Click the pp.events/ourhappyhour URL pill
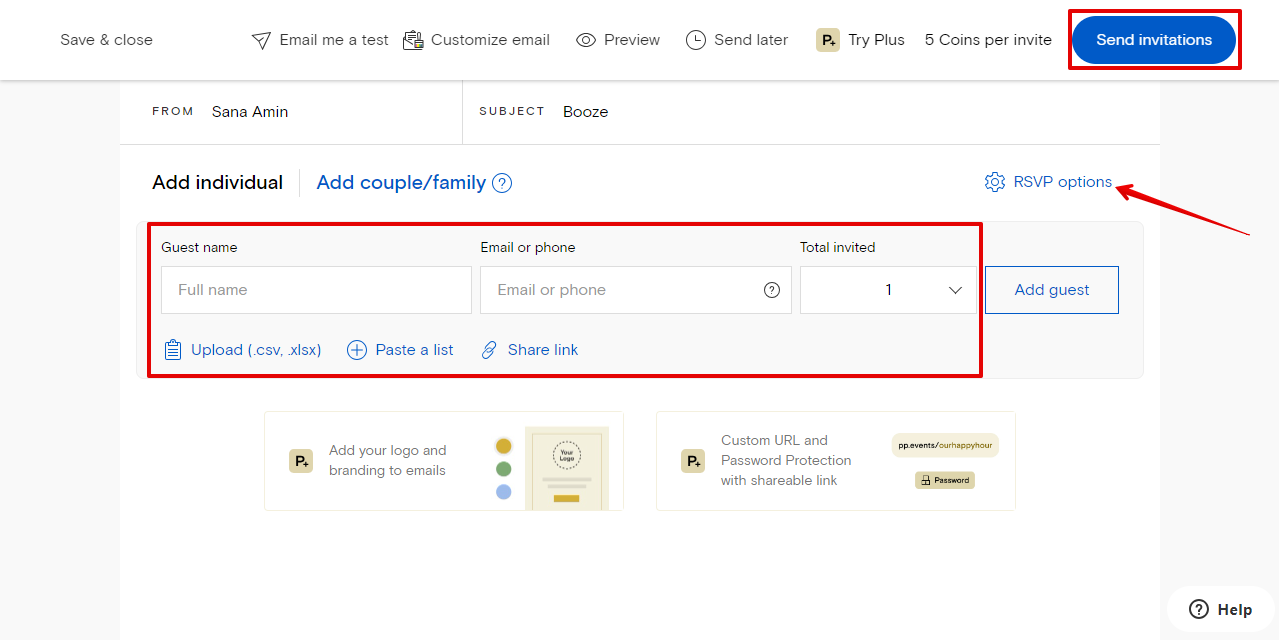 tap(945, 445)
